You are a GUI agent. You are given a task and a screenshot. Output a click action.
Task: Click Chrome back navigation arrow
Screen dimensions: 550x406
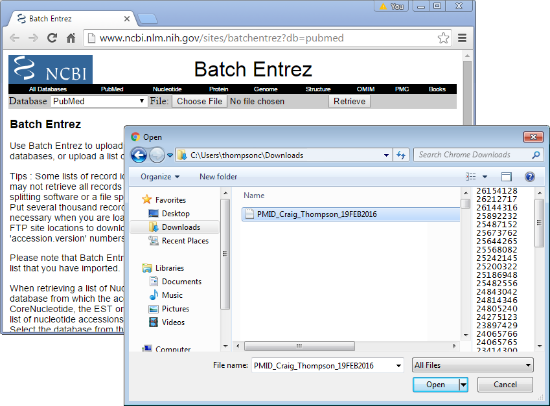[14, 38]
